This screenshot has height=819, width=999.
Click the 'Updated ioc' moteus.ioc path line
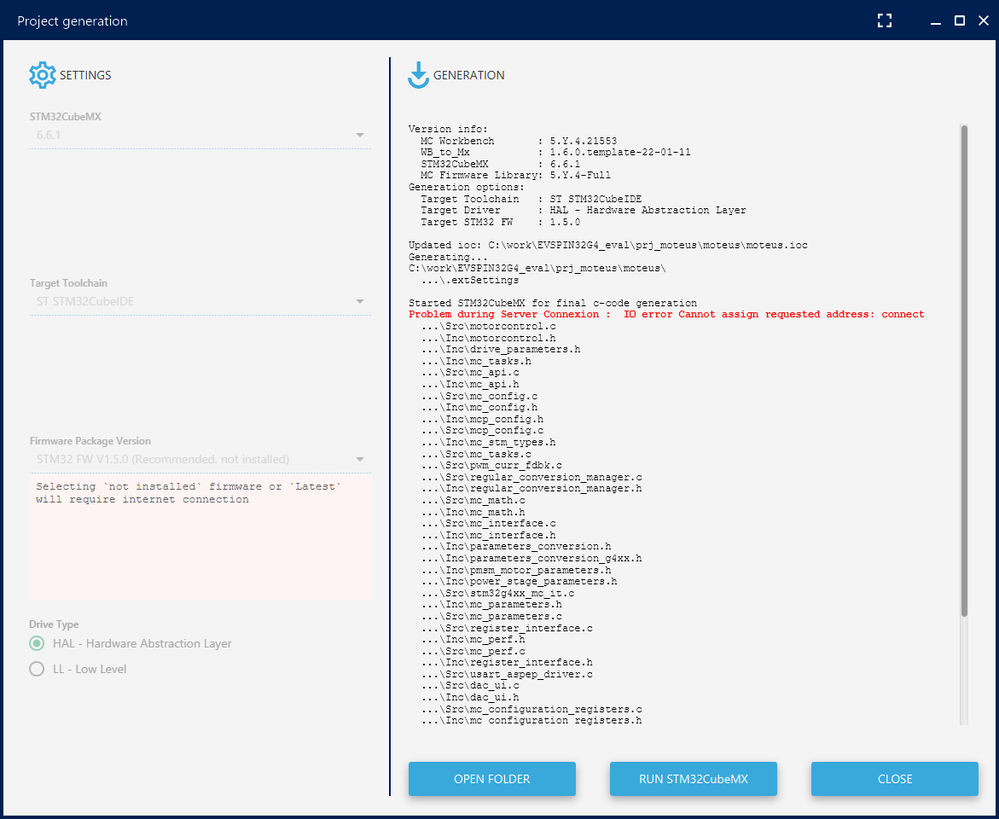coord(608,245)
